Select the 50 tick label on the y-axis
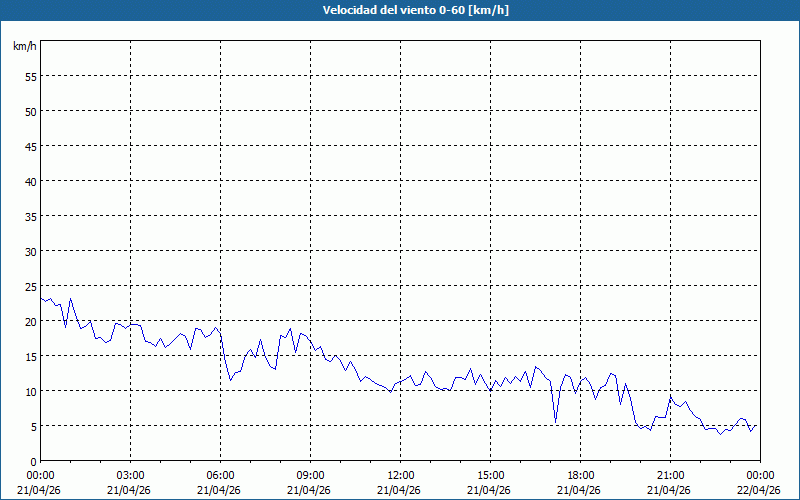 (x=30, y=111)
